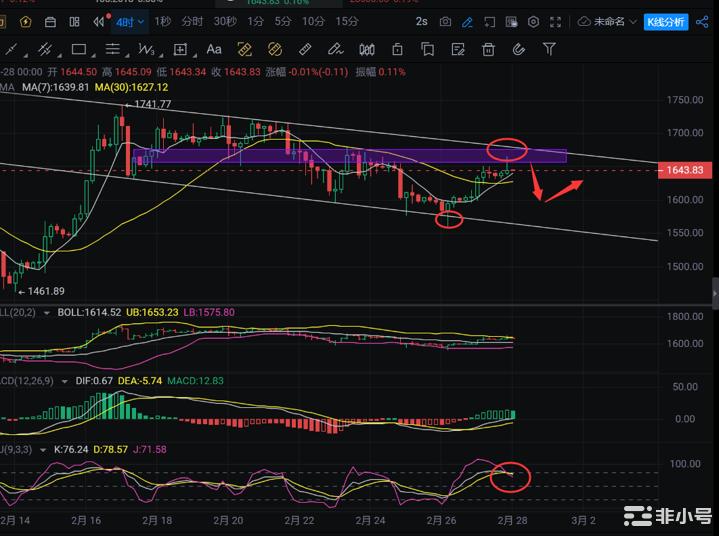
Task: Open the 4时 timeframe dropdown
Action: tap(128, 21)
